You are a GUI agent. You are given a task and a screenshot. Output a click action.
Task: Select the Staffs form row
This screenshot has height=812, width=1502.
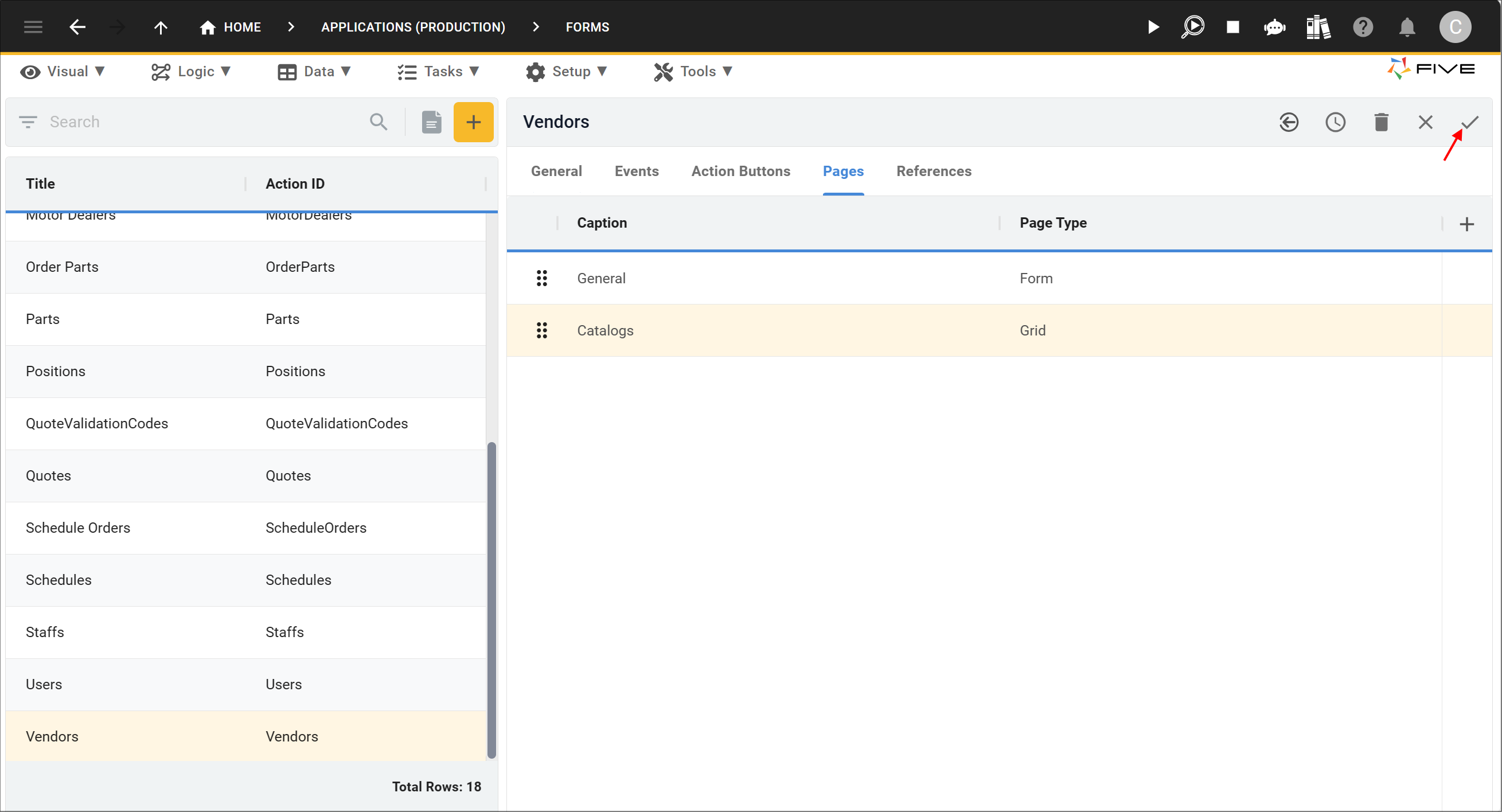(x=245, y=632)
